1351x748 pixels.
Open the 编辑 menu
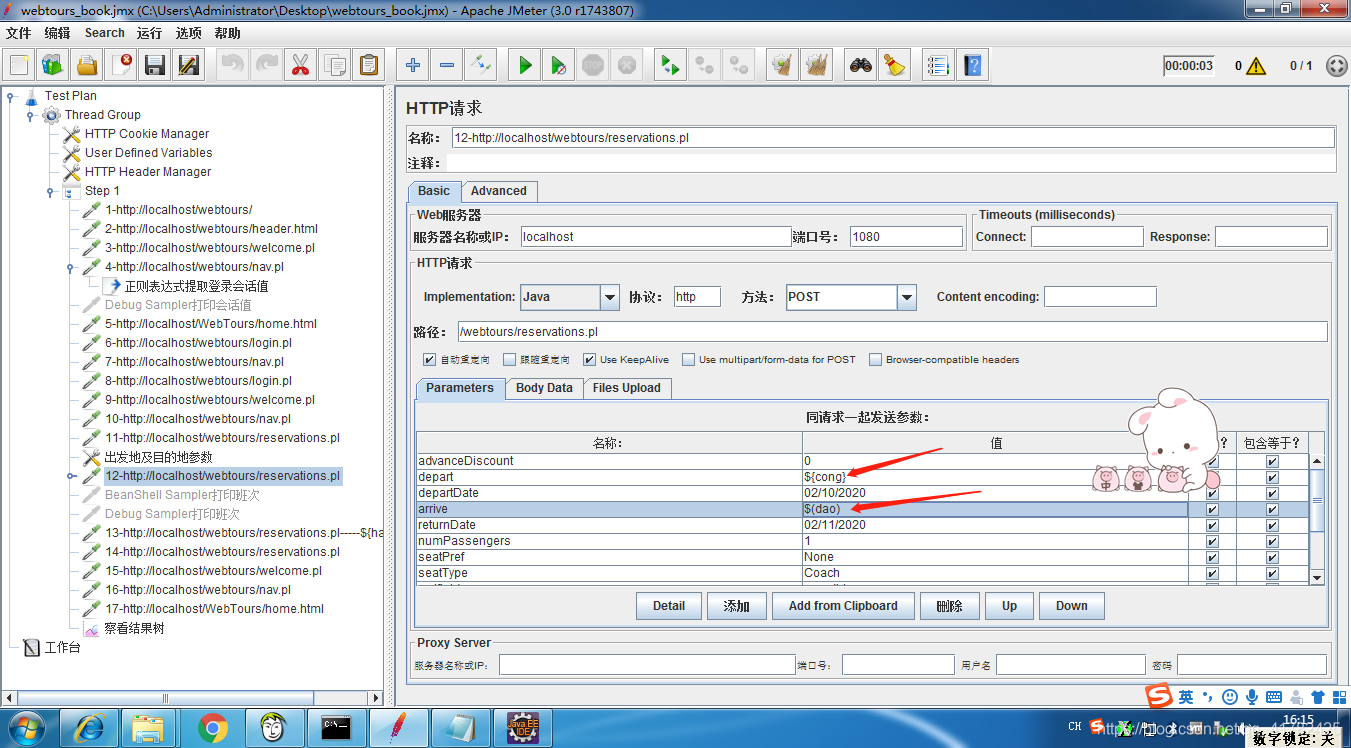[x=58, y=33]
